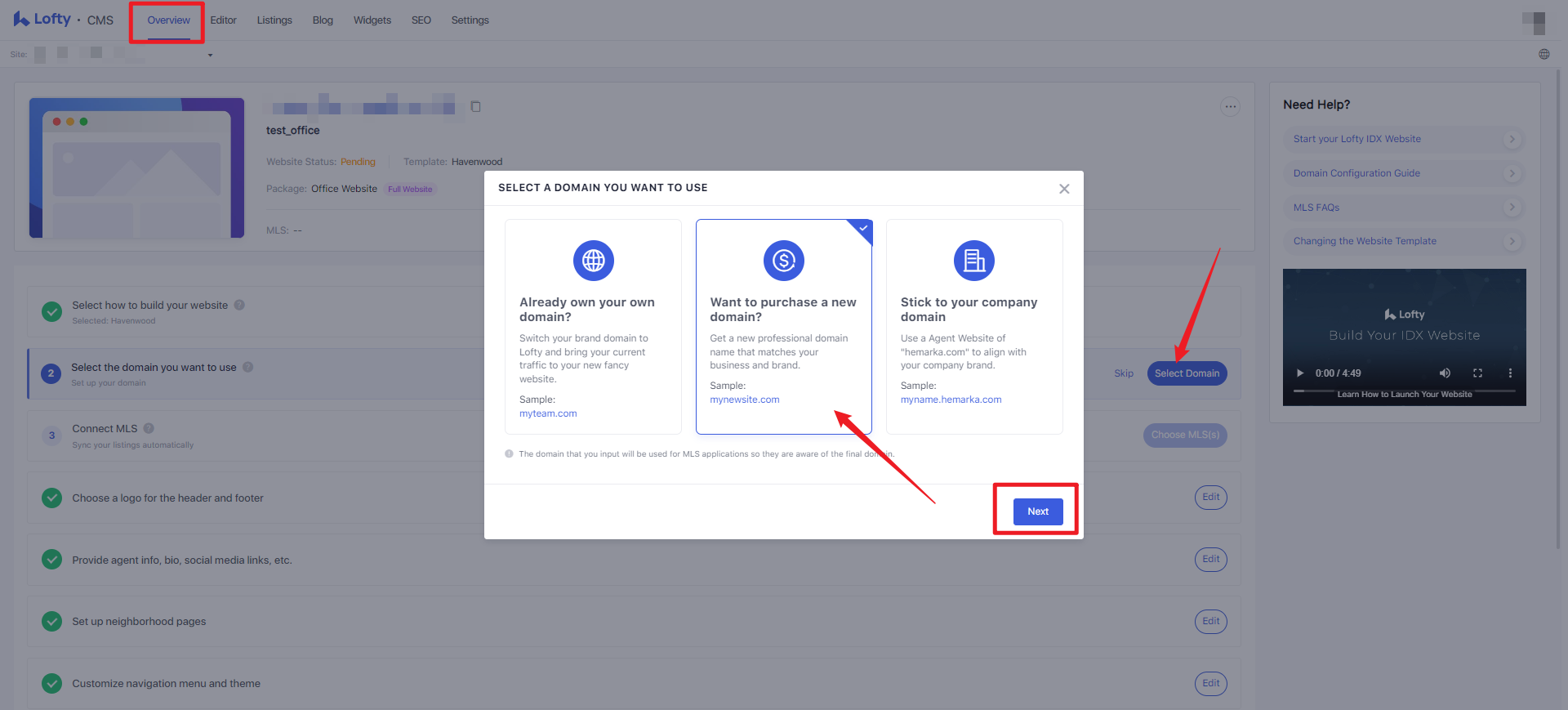
Task: Click chevron next to Domain Configuration Guide
Action: [x=1512, y=173]
